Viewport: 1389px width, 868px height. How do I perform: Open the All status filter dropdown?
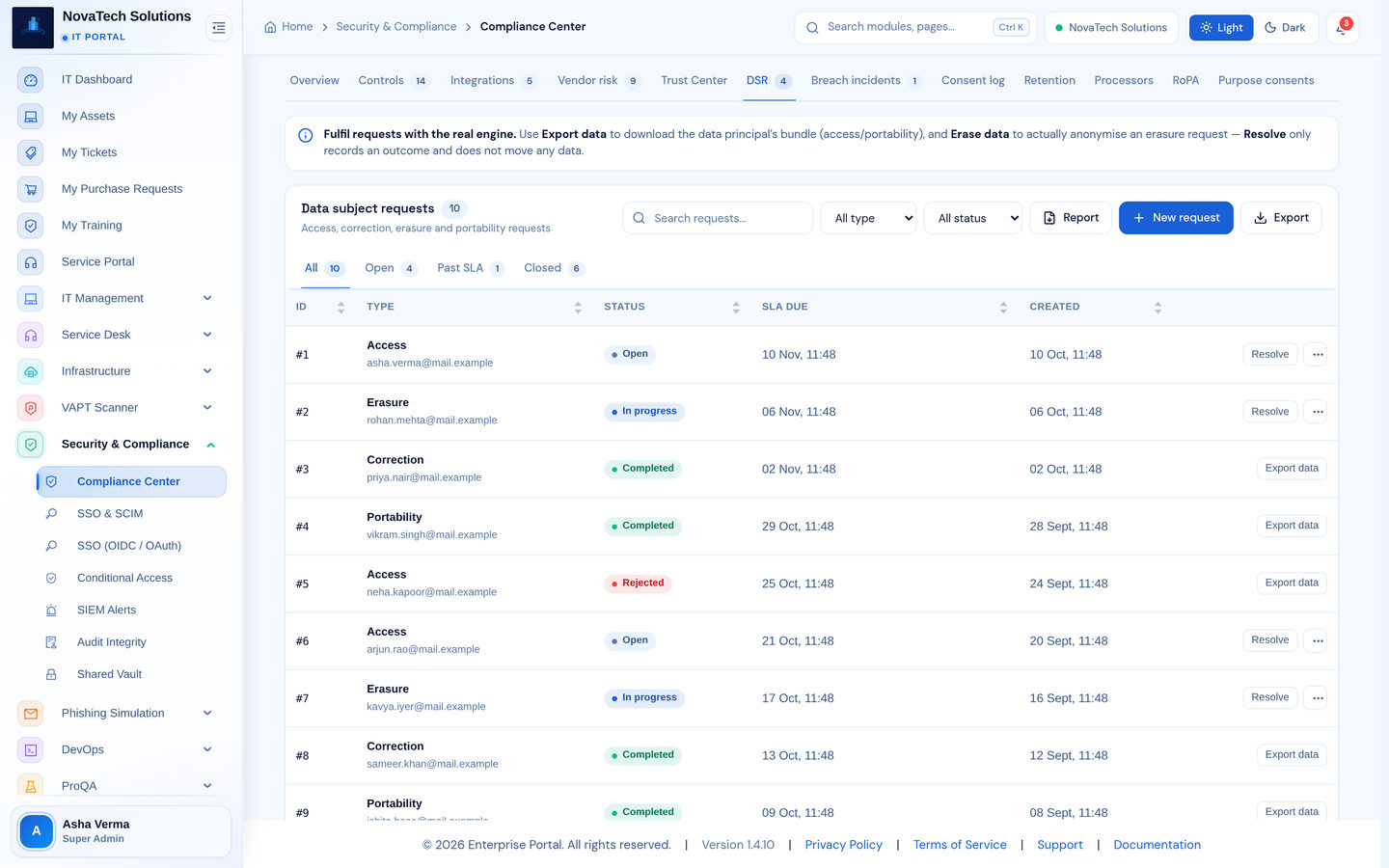pos(973,218)
